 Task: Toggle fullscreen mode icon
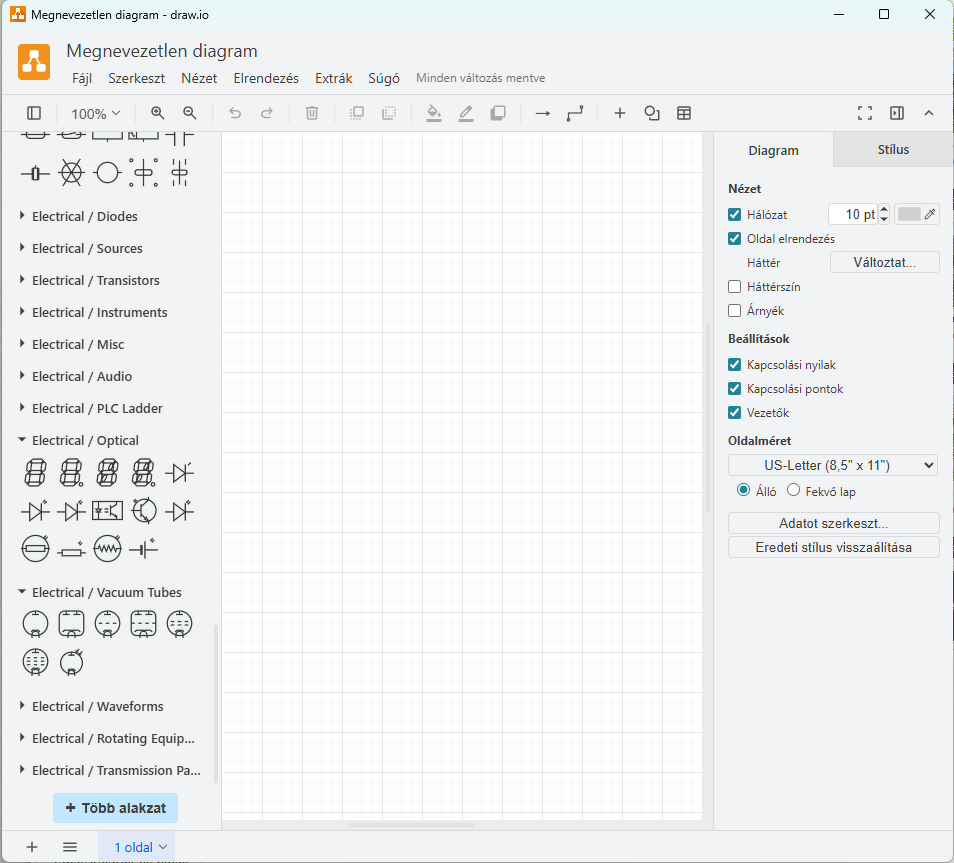tap(865, 113)
